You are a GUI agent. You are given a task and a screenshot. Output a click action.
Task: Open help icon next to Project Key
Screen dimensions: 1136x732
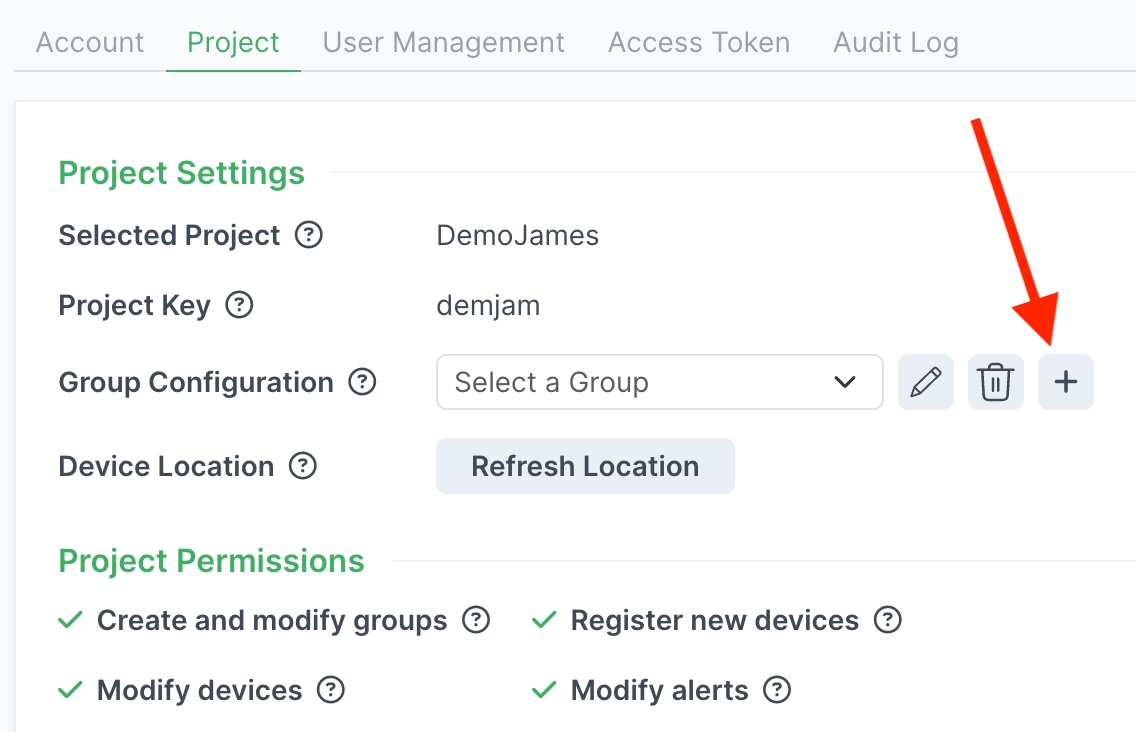coord(239,305)
